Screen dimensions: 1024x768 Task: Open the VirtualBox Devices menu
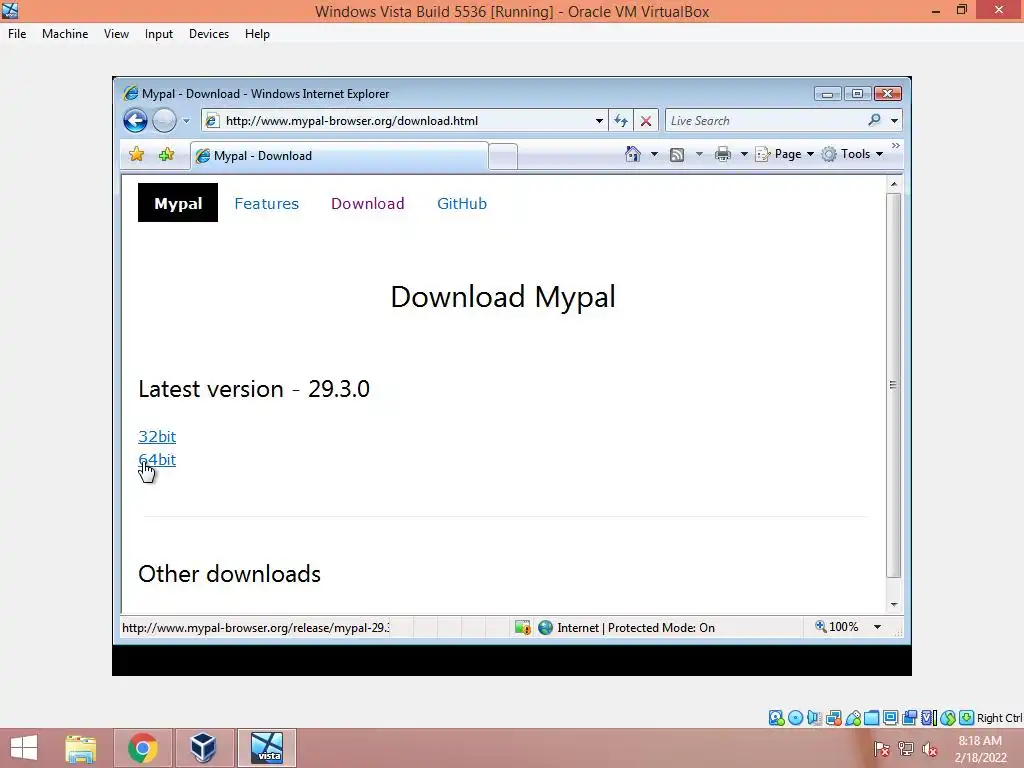coord(209,34)
